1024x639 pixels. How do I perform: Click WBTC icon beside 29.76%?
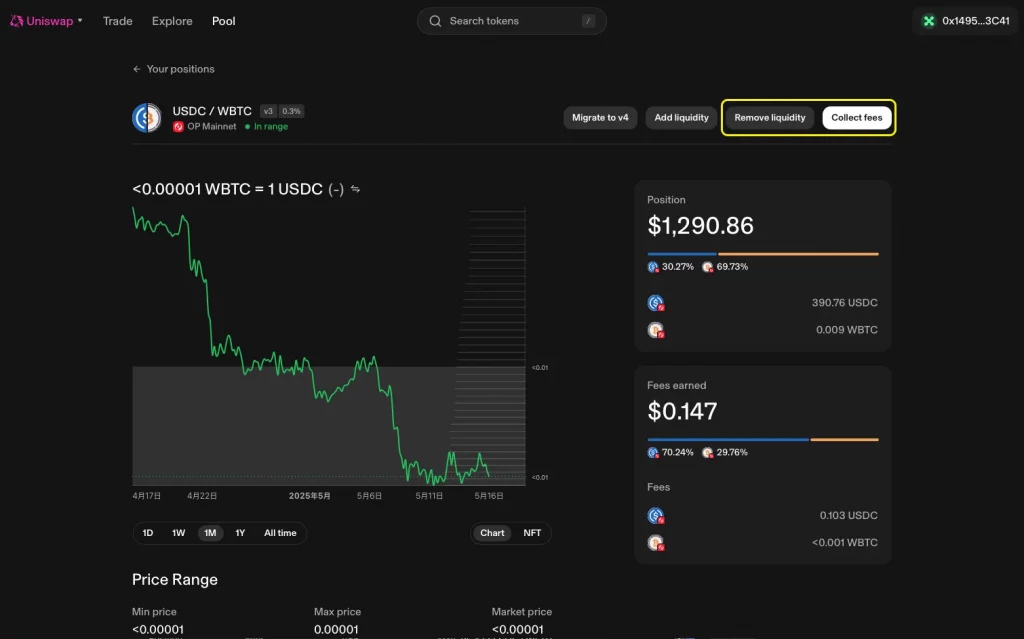click(707, 452)
